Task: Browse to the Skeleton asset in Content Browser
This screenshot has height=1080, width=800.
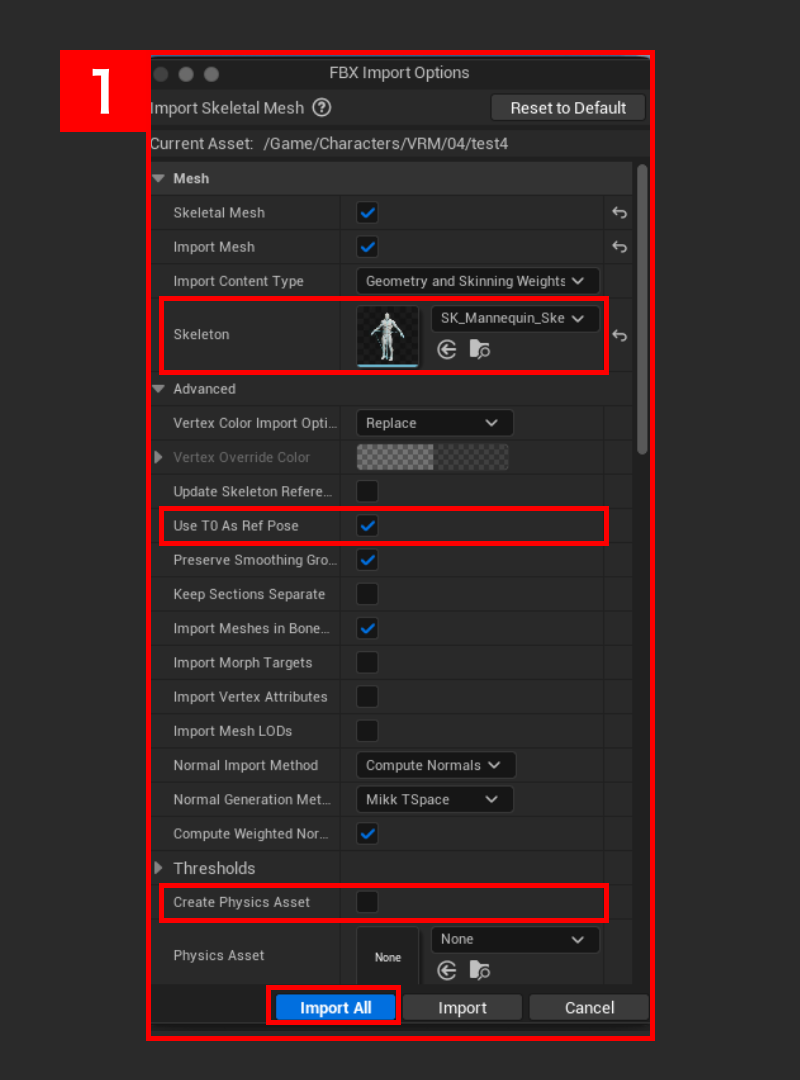Action: 480,349
